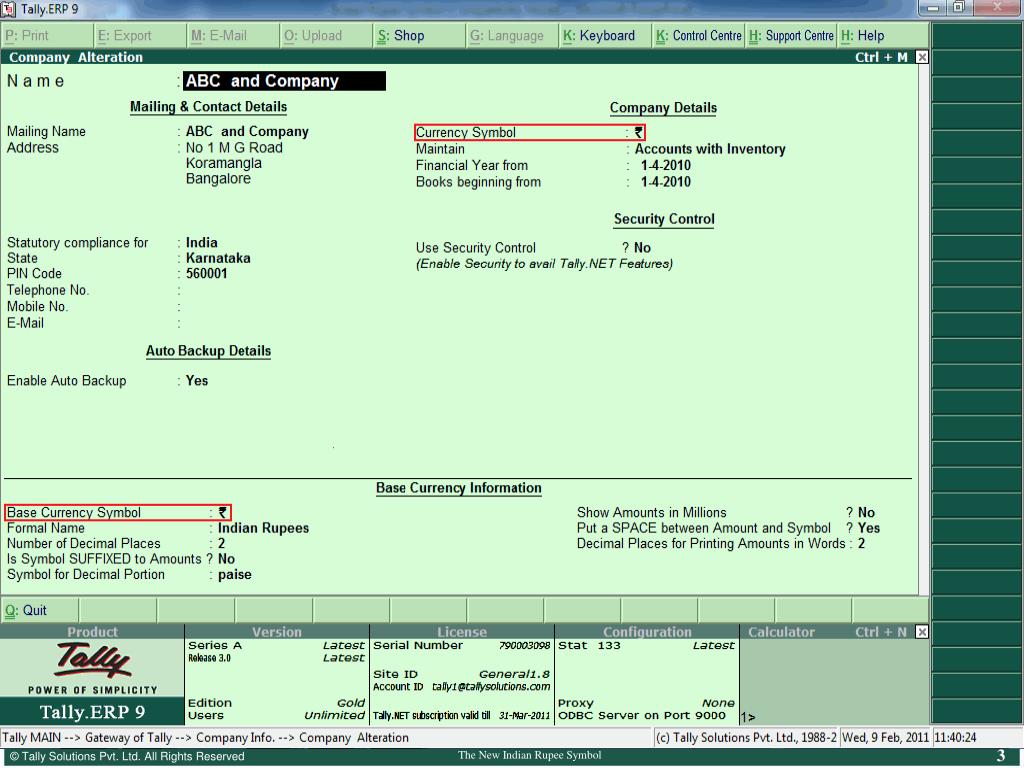Viewport: 1024px width, 768px height.
Task: Click the P: Print button
Action: [47, 36]
